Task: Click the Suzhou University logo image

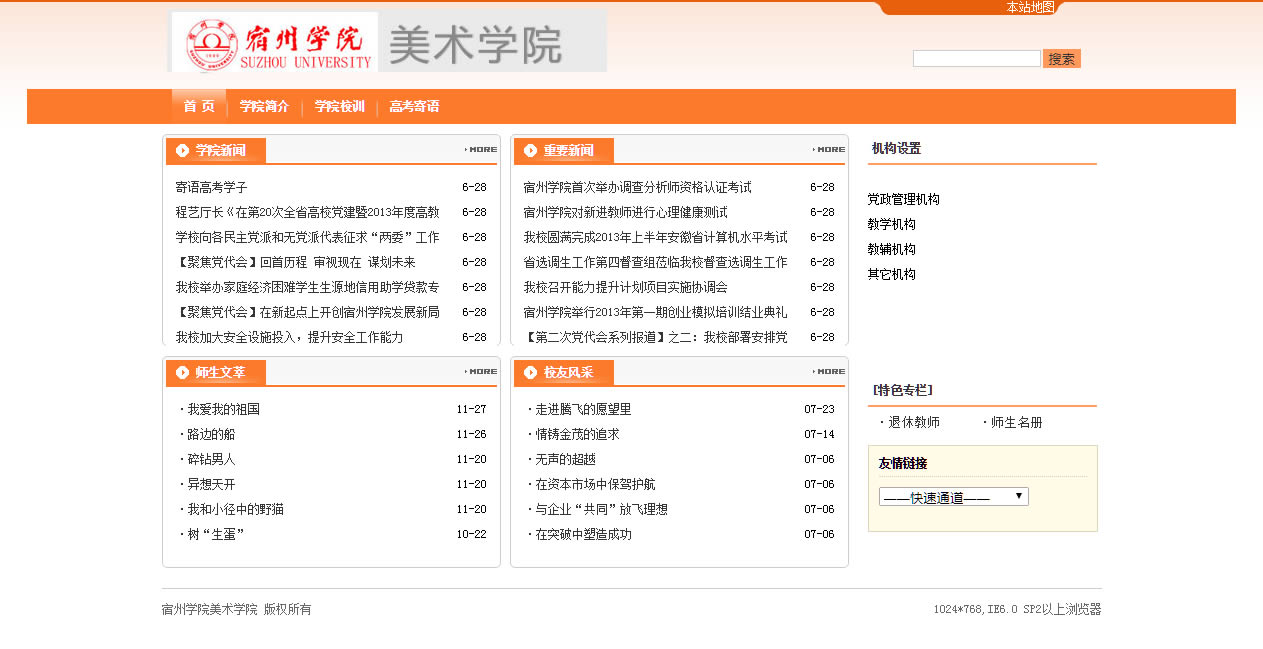Action: tap(274, 42)
